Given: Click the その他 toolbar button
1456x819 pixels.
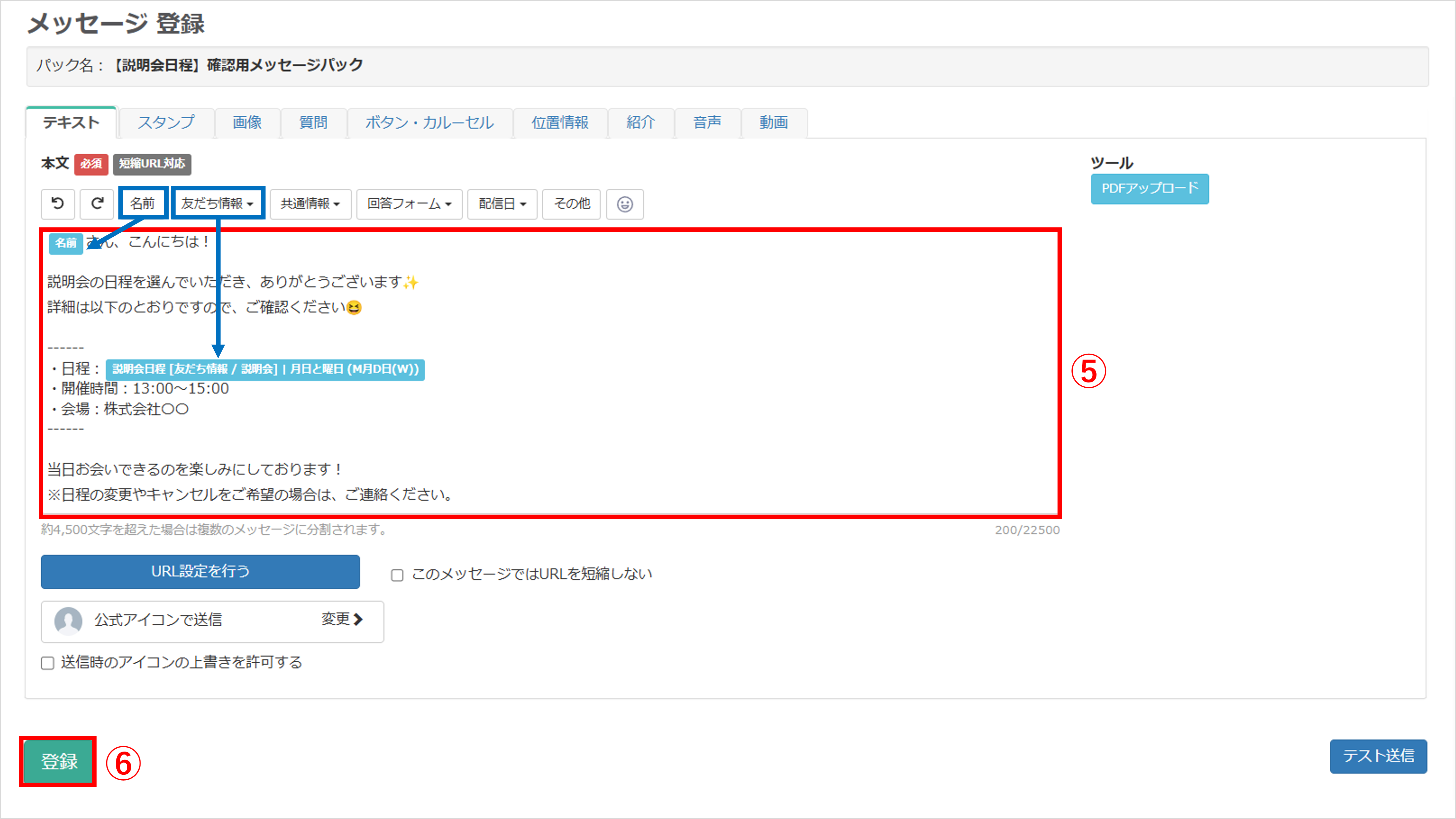Looking at the screenshot, I should click(x=571, y=203).
